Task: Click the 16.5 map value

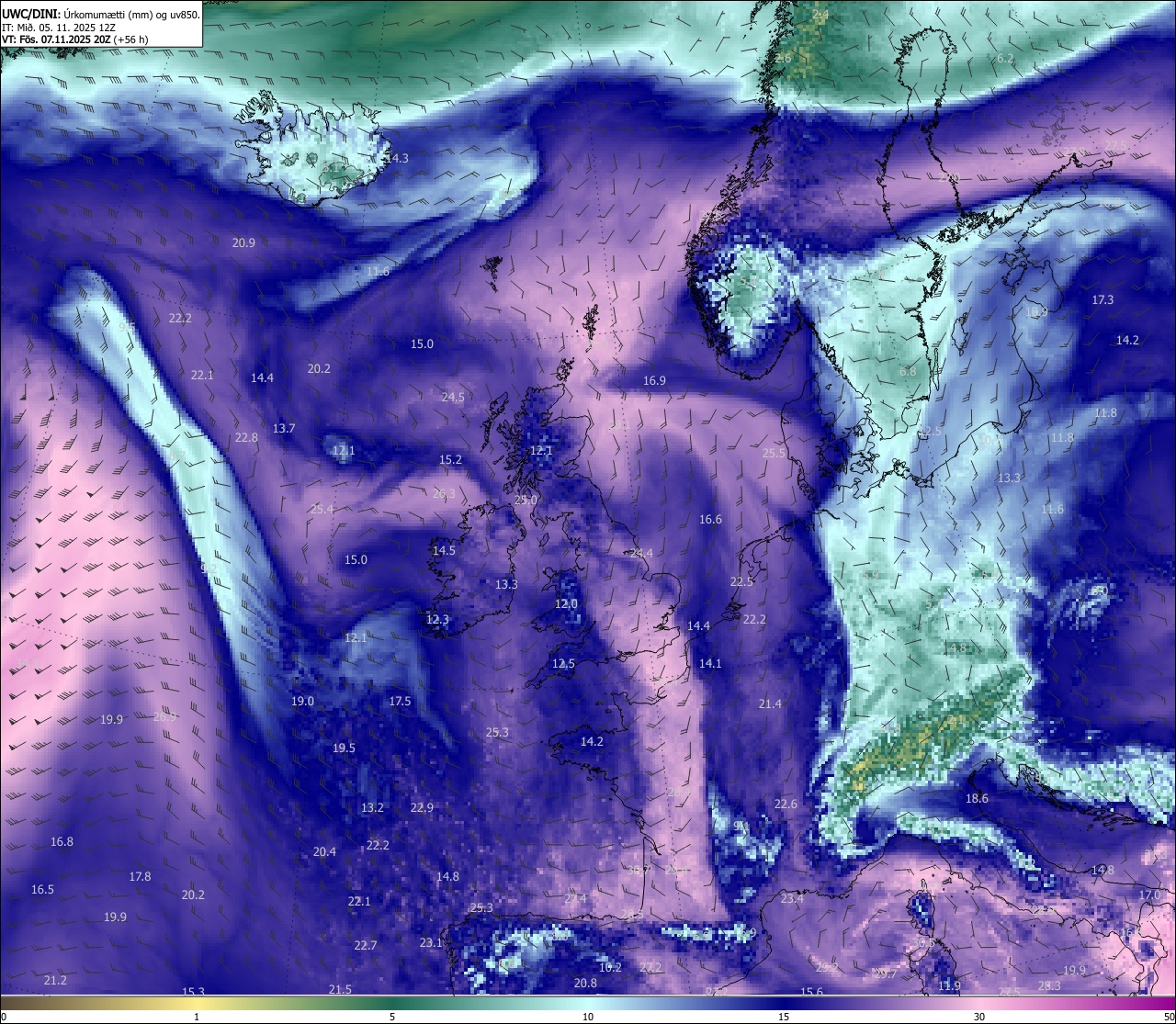Action: (42, 889)
